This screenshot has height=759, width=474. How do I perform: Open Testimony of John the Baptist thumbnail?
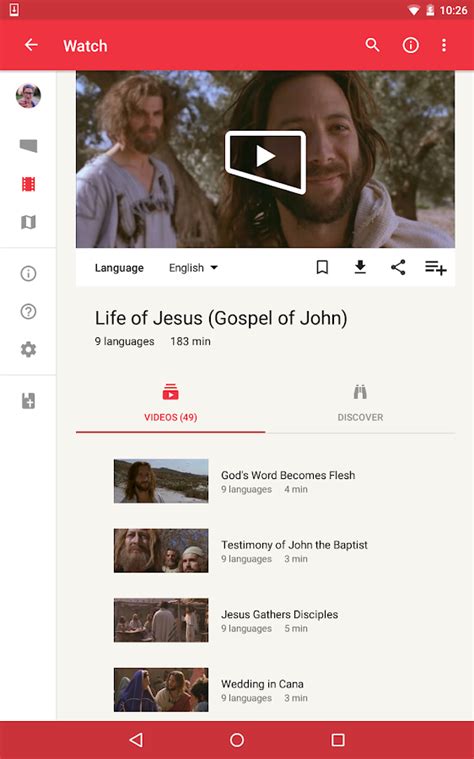pos(161,550)
